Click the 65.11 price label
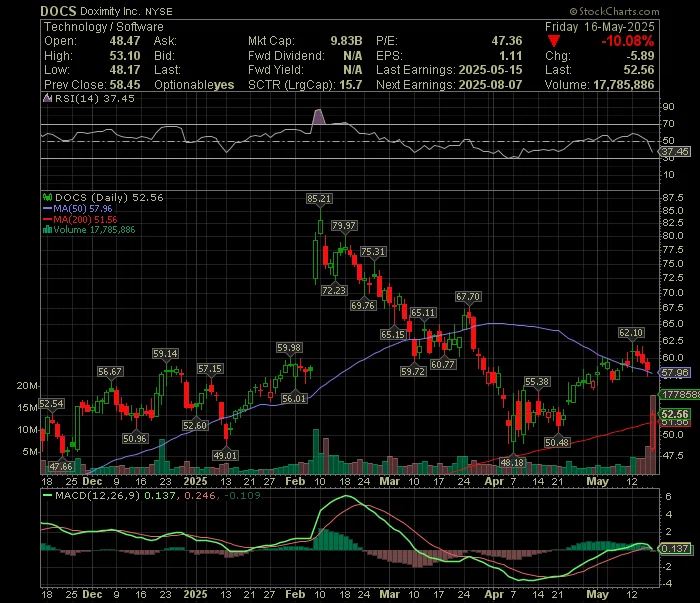The width and height of the screenshot is (700, 603). point(423,312)
